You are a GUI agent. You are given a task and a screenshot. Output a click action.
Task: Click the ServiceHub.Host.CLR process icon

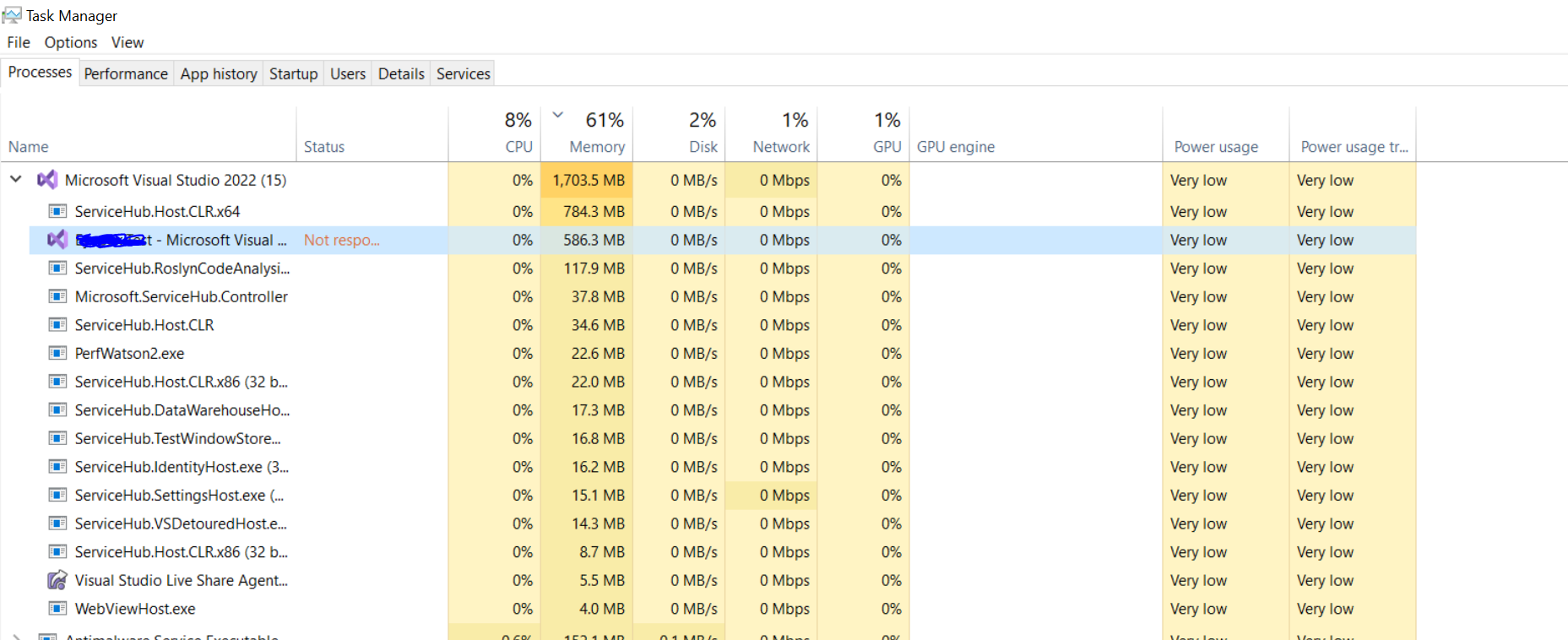(57, 325)
